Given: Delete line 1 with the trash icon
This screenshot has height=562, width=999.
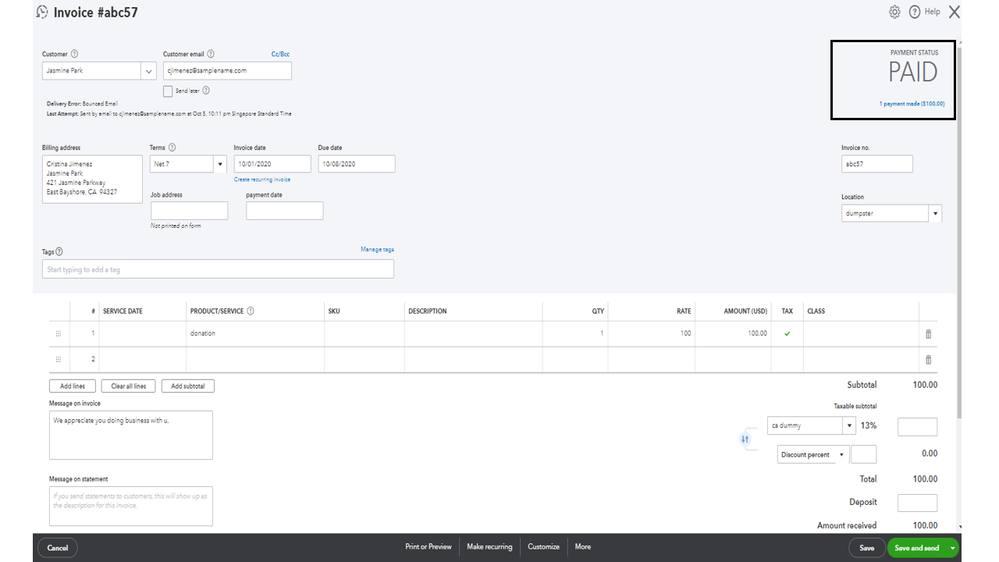Looking at the screenshot, I should click(928, 334).
